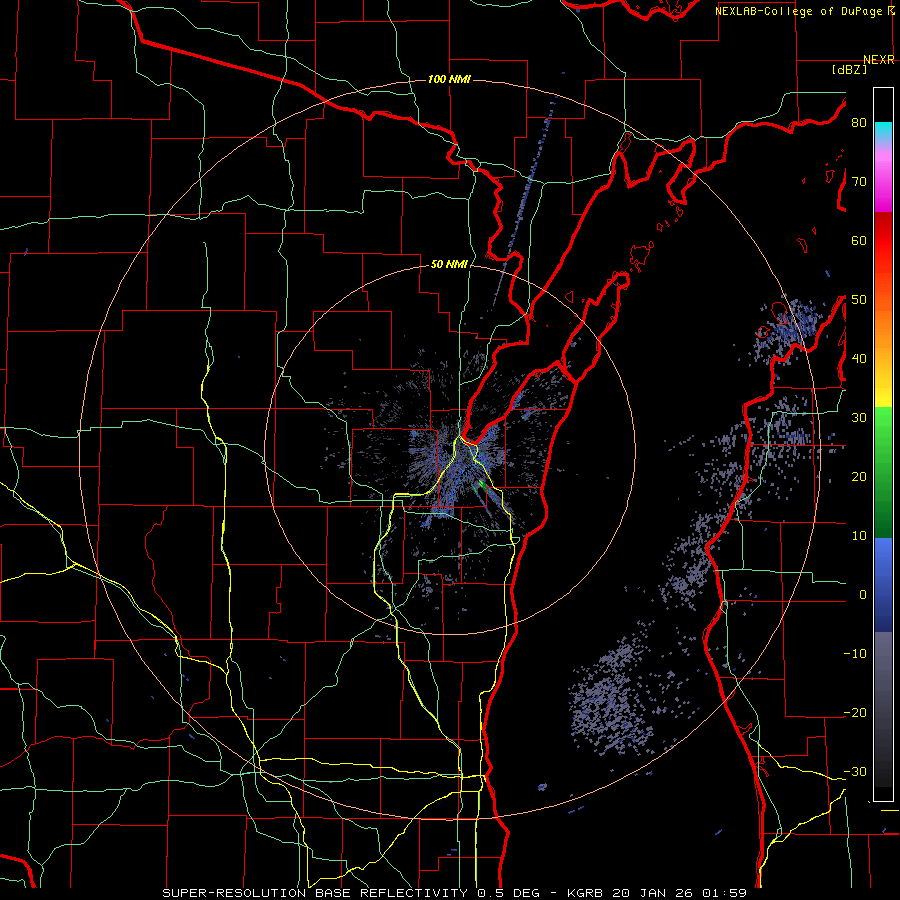The image size is (900, 900).
Task: Click the cyan top band of color bar
Action: click(x=883, y=131)
